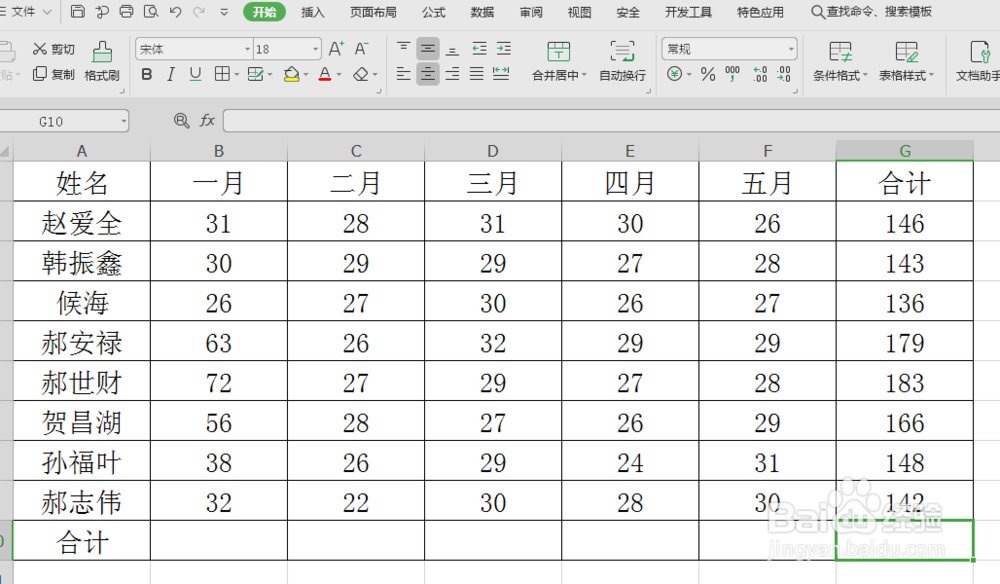Viewport: 1000px width, 584px height.
Task: Decrease decimal places icon
Action: coord(784,74)
